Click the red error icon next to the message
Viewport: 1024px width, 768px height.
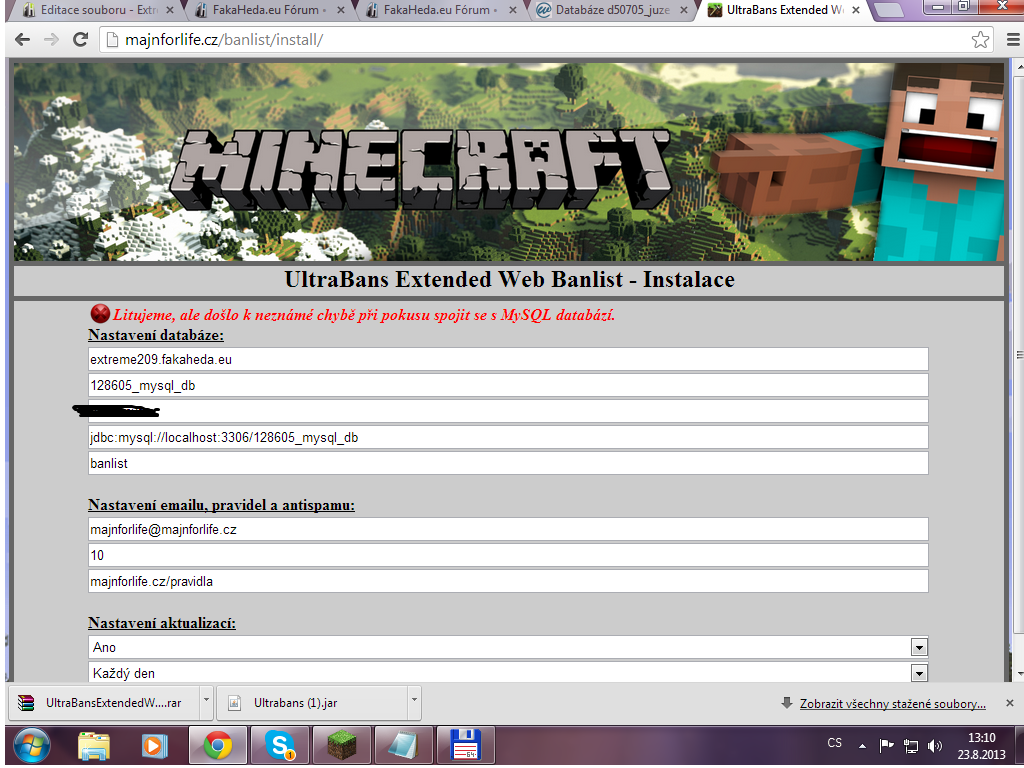coord(100,313)
